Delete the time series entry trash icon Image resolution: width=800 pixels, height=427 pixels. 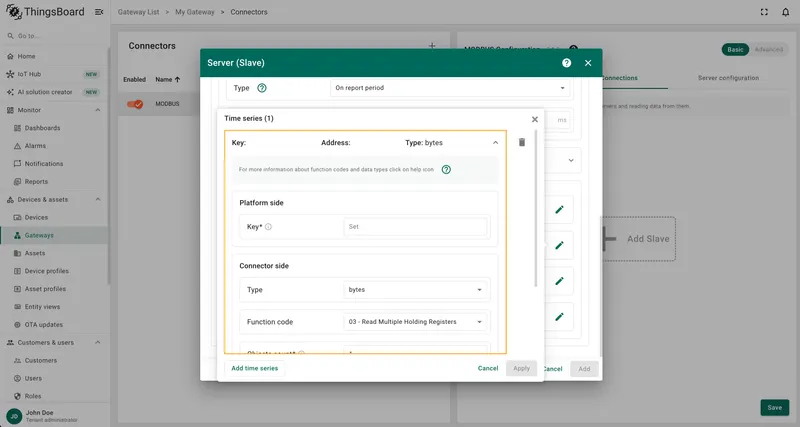click(521, 142)
